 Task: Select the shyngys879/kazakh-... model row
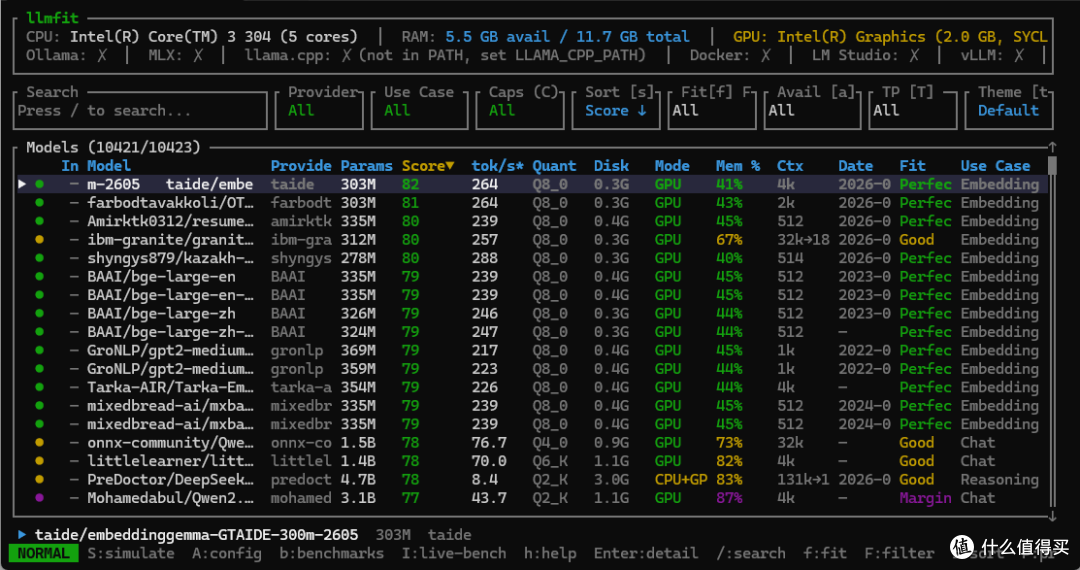532,258
